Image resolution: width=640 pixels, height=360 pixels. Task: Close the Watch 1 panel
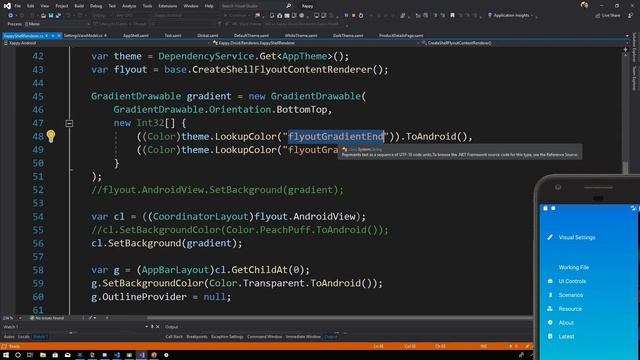coord(158,327)
